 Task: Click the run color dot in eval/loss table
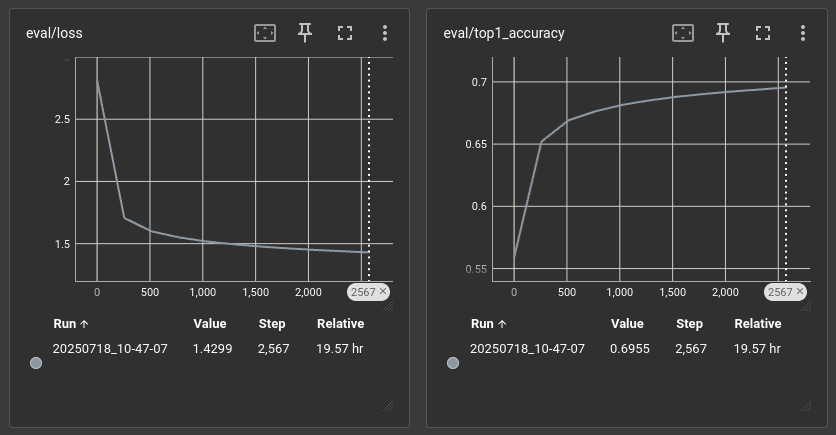(36, 363)
